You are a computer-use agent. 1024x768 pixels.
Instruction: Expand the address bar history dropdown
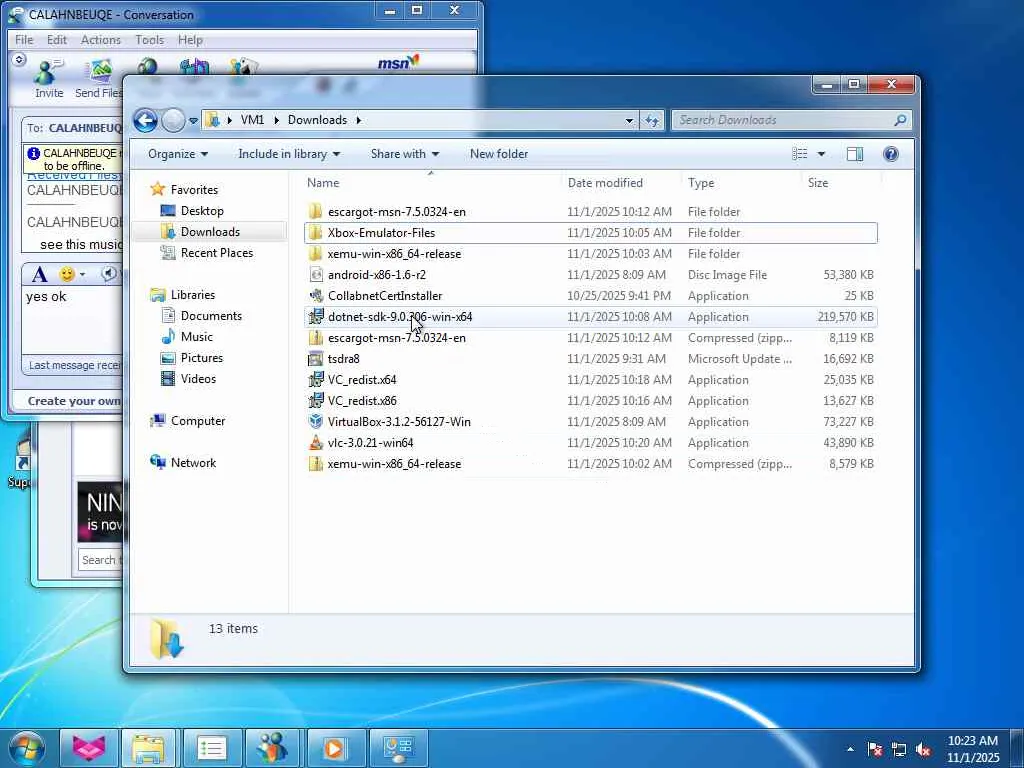[x=630, y=120]
